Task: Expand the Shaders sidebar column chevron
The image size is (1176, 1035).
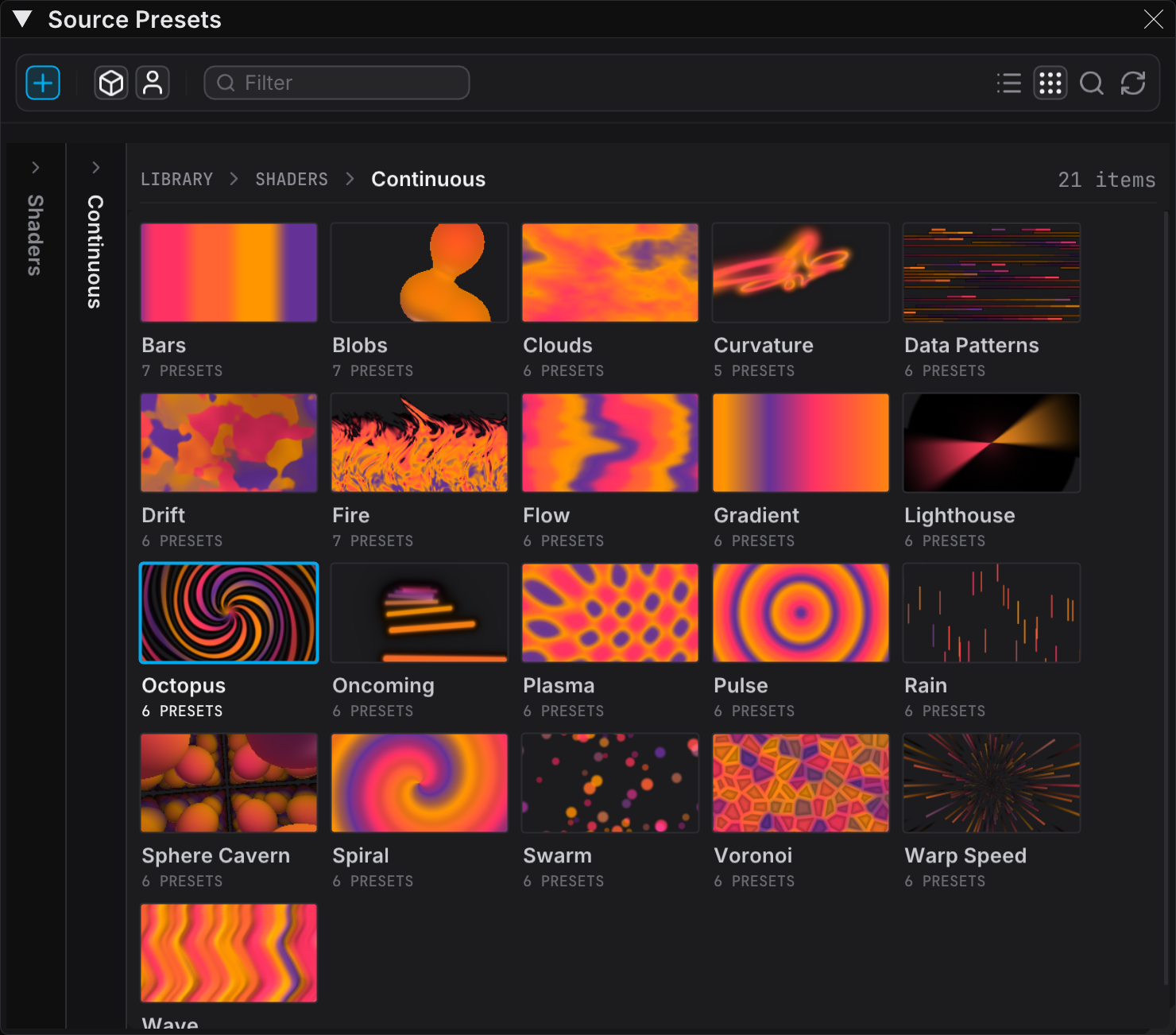Action: point(35,167)
